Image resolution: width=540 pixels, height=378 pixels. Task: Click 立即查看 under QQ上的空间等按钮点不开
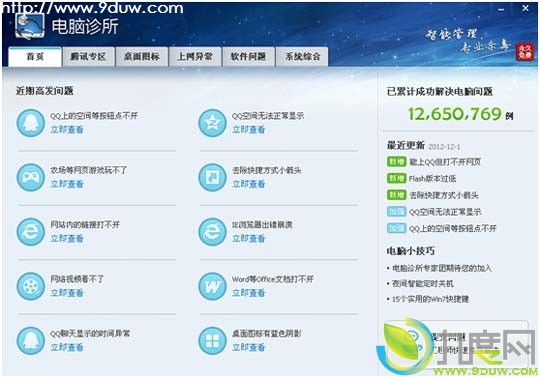tap(67, 129)
